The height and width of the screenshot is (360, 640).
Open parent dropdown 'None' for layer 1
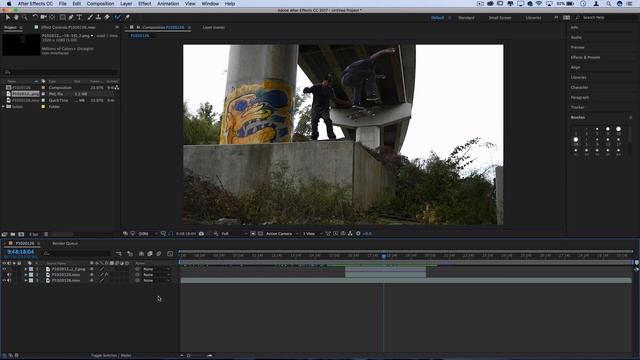point(156,269)
